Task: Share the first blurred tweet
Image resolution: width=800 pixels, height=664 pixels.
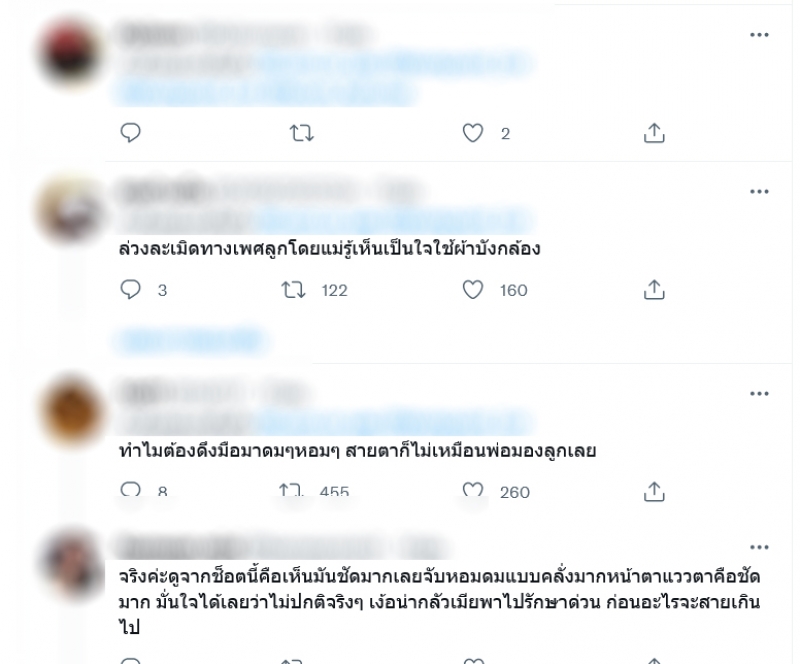Action: coord(654,133)
